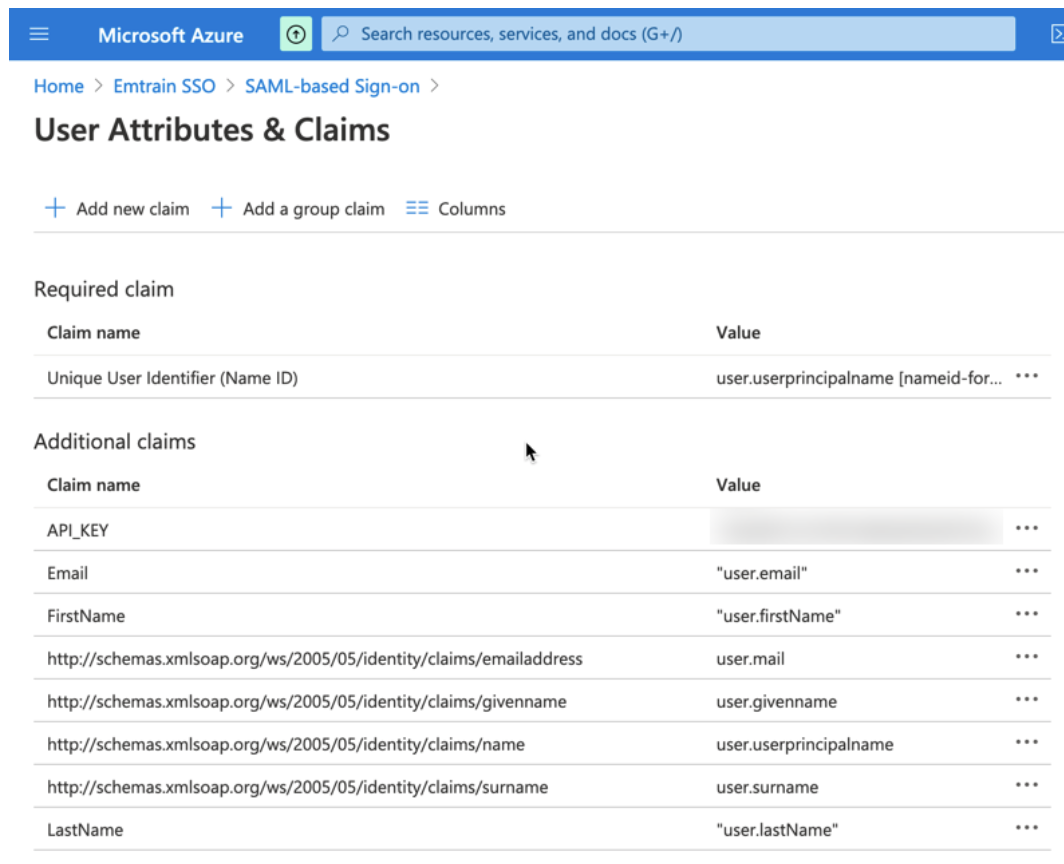
Task: Open ellipsis menu for Email claim
Action: pos(1026,572)
